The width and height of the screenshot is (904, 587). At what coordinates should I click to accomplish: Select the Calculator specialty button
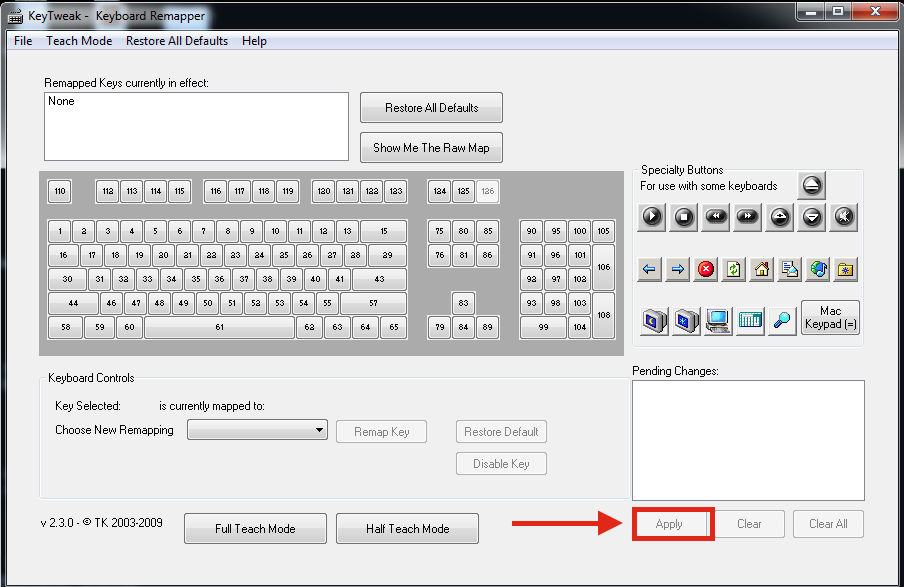tap(750, 320)
